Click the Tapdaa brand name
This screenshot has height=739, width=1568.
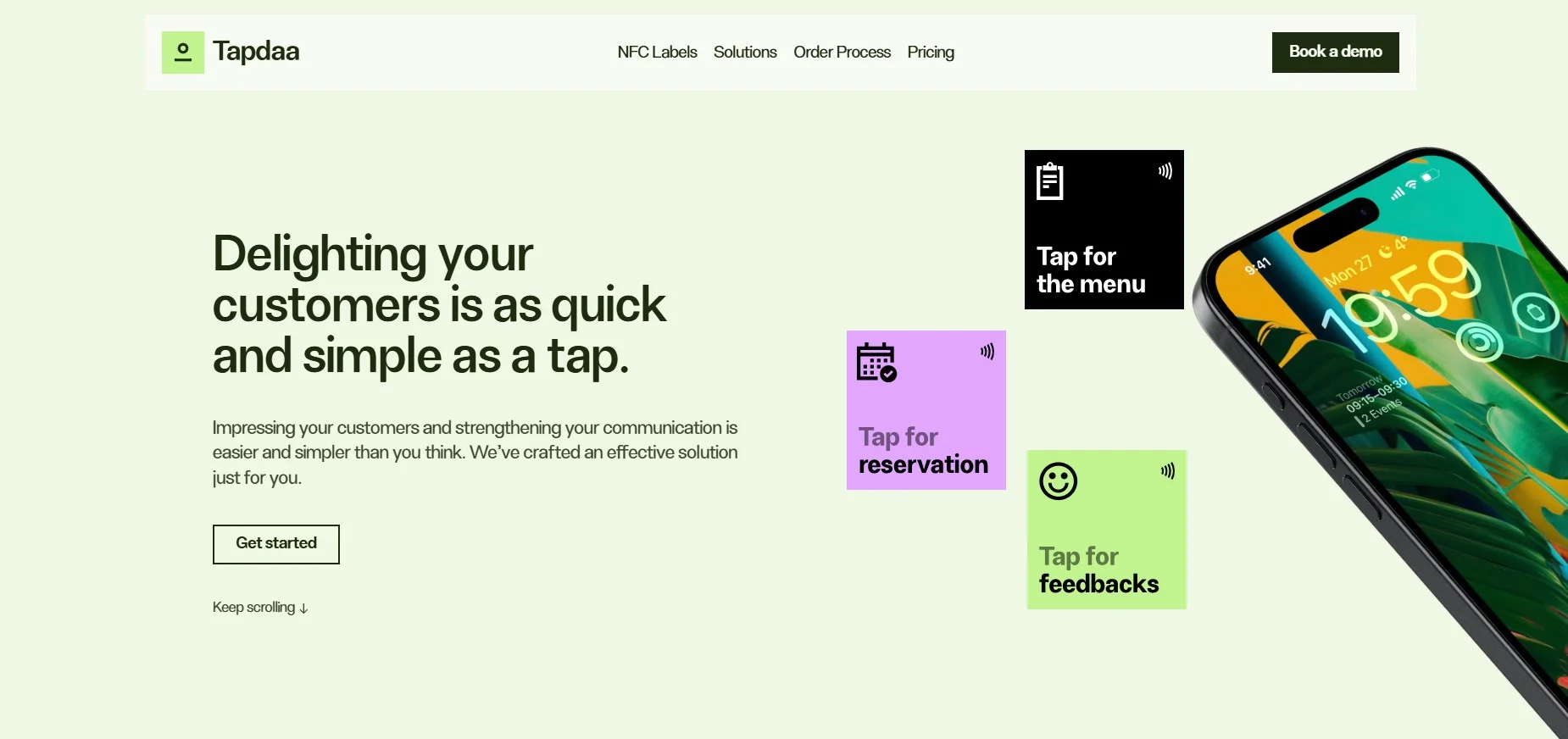256,52
